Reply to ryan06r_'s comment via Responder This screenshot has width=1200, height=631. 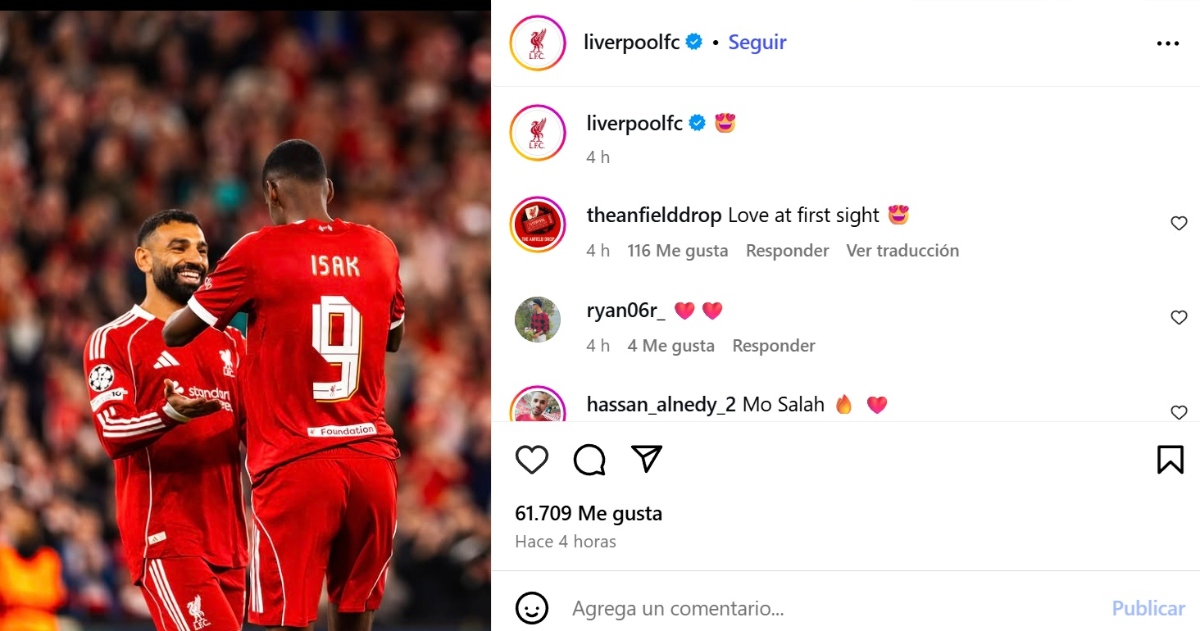click(774, 346)
